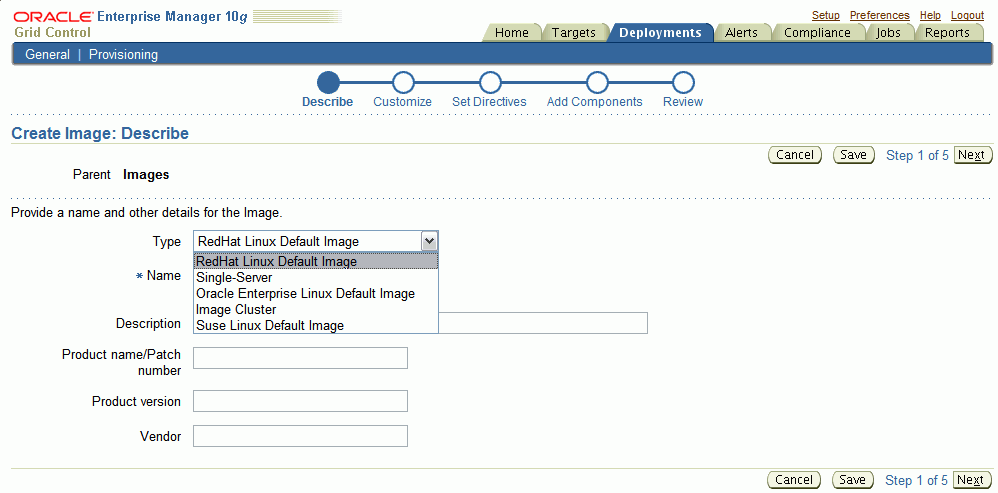Click the Customize step circle
This screenshot has width=998, height=493.
click(403, 82)
